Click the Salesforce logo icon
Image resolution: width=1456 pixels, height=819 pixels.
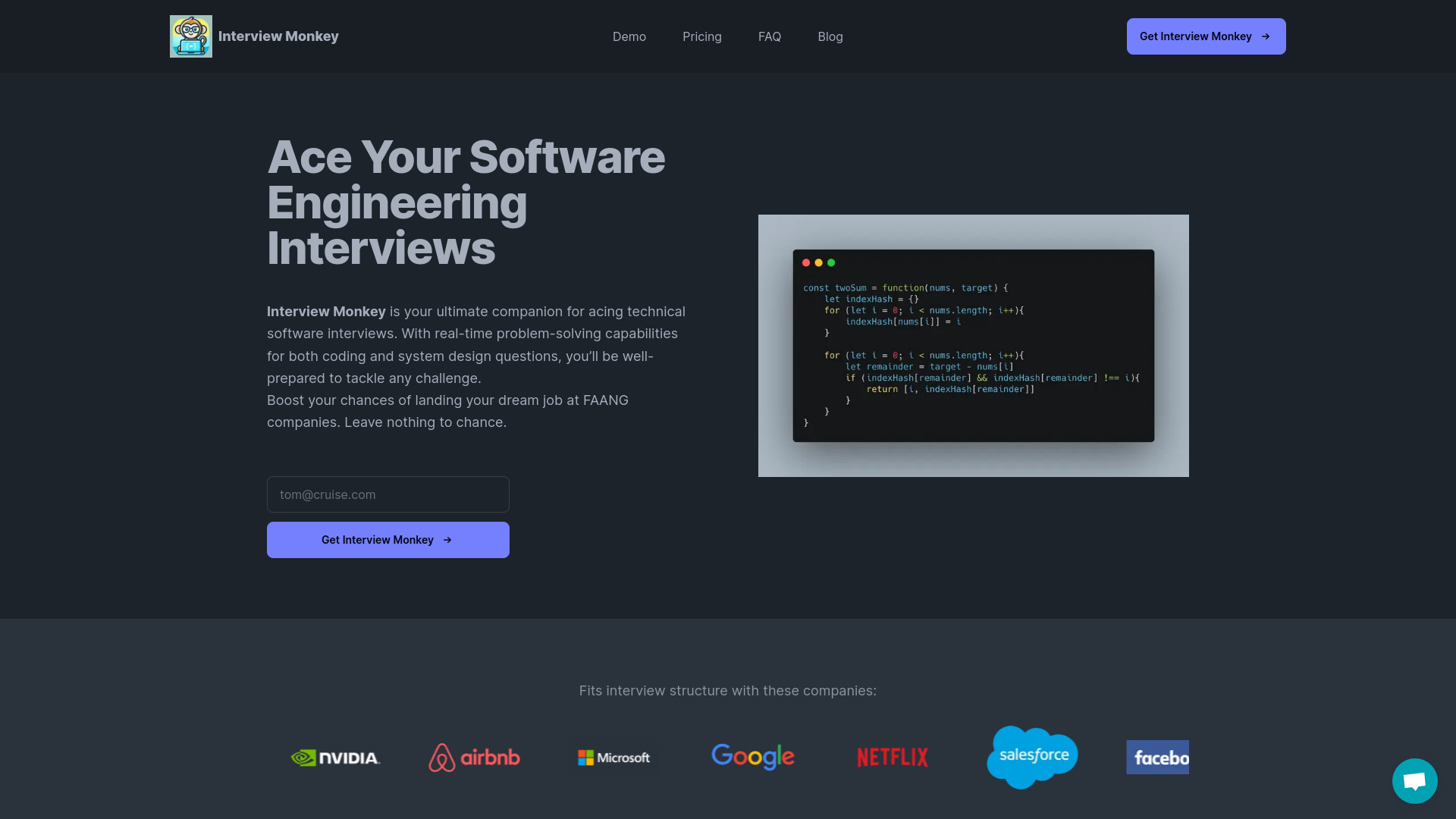point(1032,757)
